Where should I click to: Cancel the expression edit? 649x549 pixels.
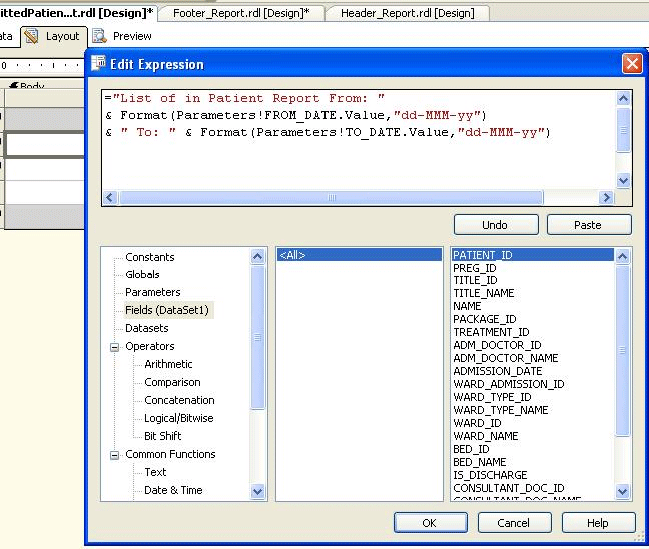tap(514, 522)
